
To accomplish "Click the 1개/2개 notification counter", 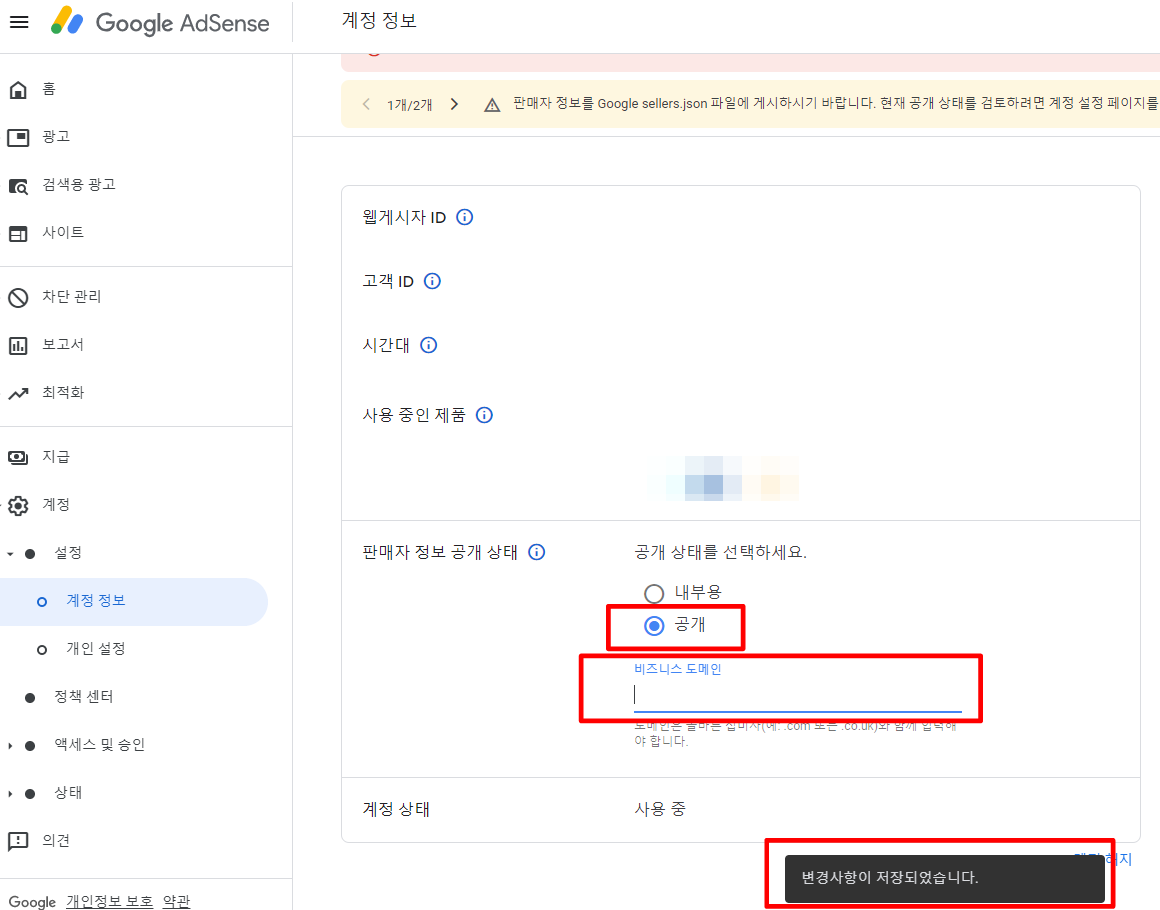I will 410,105.
